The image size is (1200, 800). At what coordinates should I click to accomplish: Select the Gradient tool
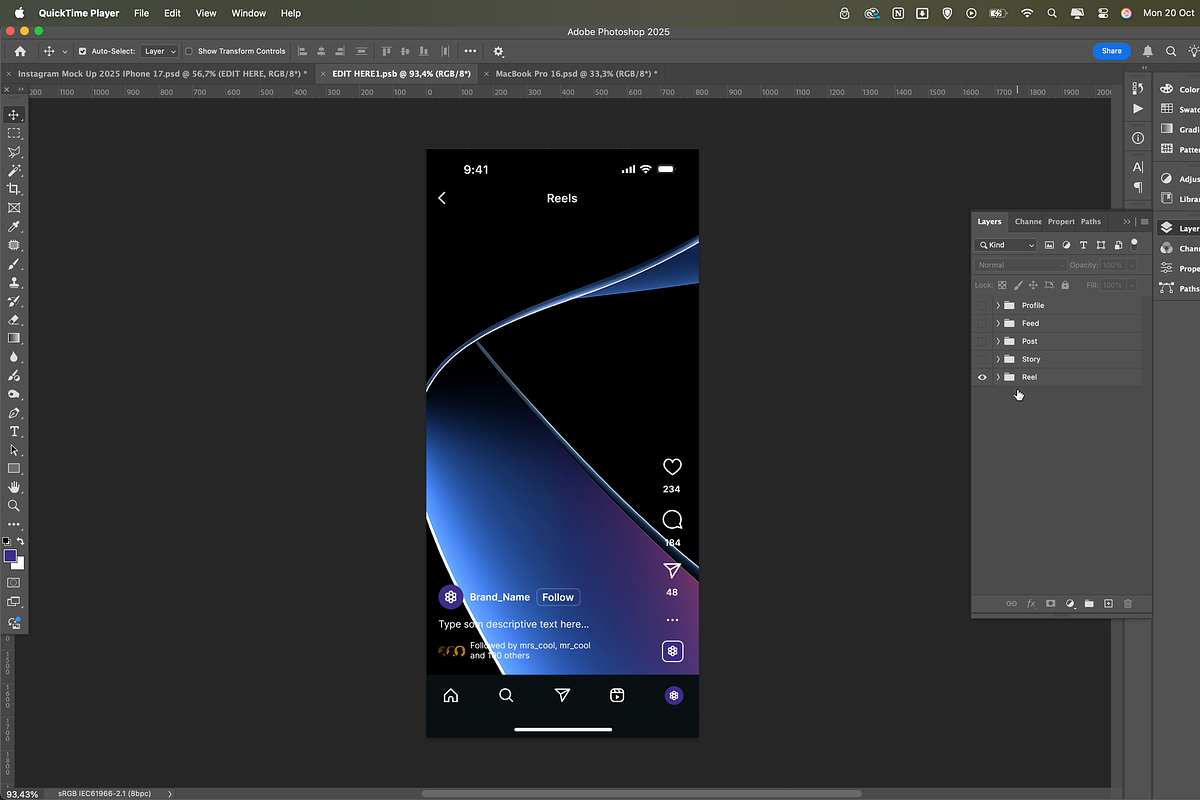tap(14, 338)
